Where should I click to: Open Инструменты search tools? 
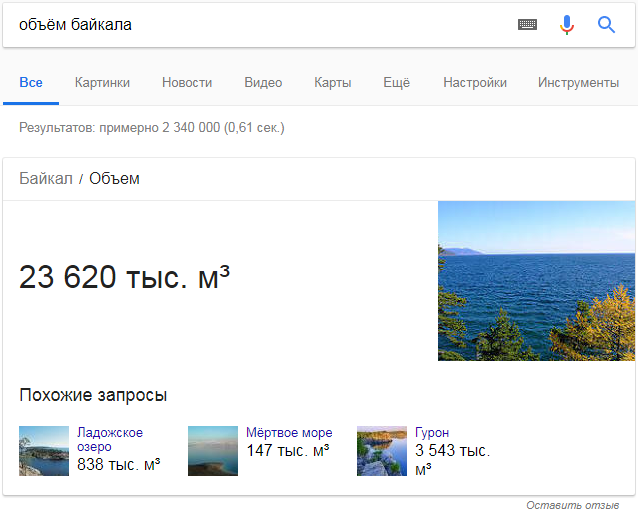pos(579,83)
